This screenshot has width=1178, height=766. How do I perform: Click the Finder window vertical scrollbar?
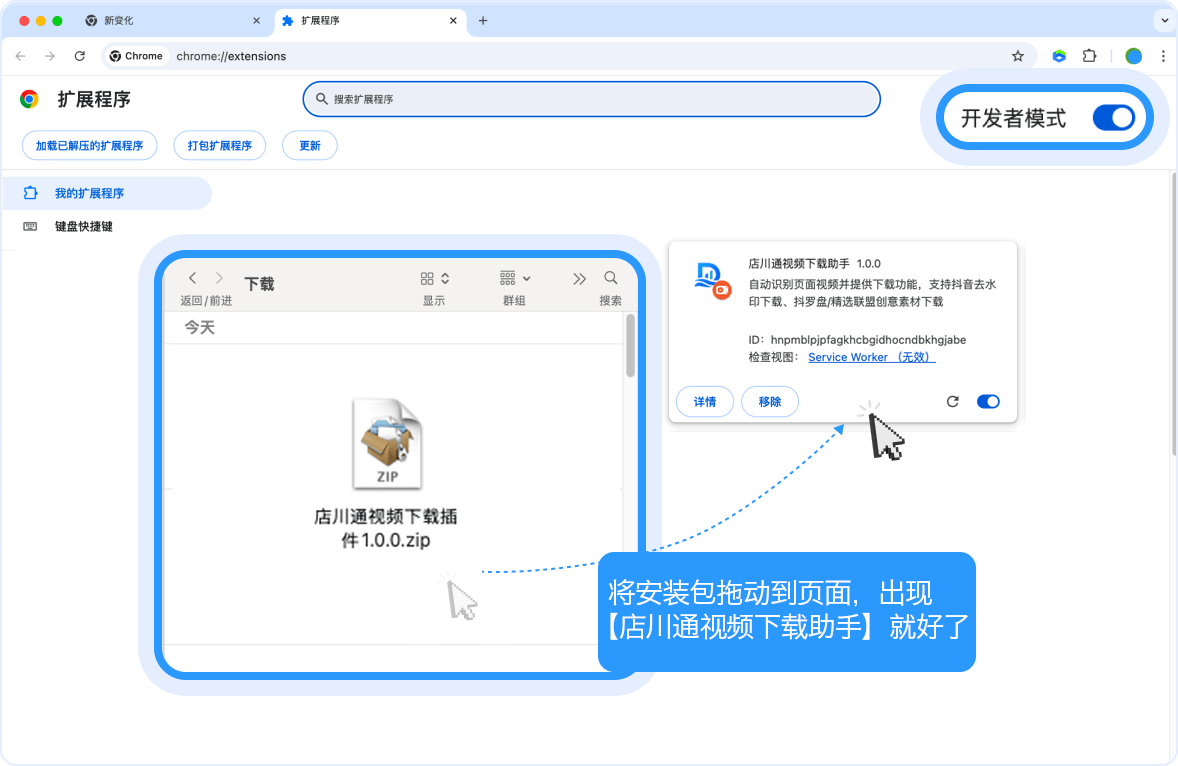[x=630, y=345]
